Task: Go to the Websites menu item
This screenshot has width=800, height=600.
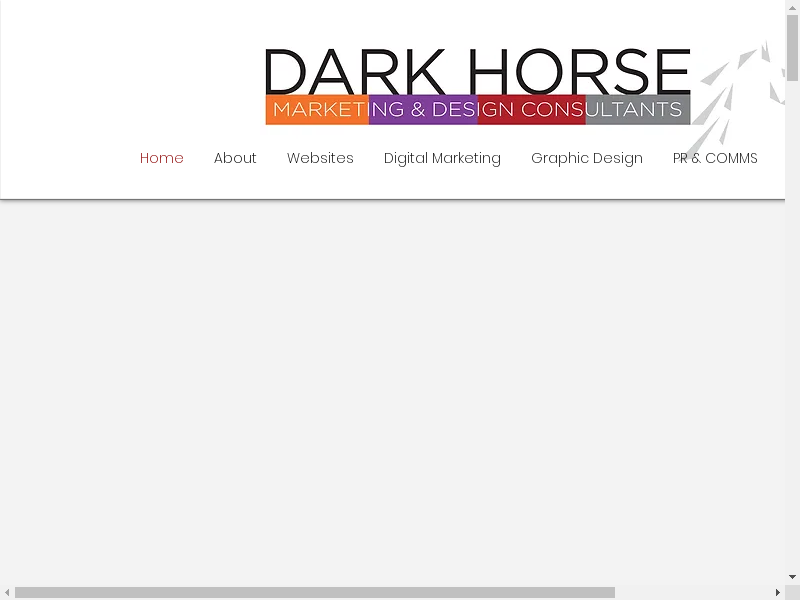Action: (320, 158)
